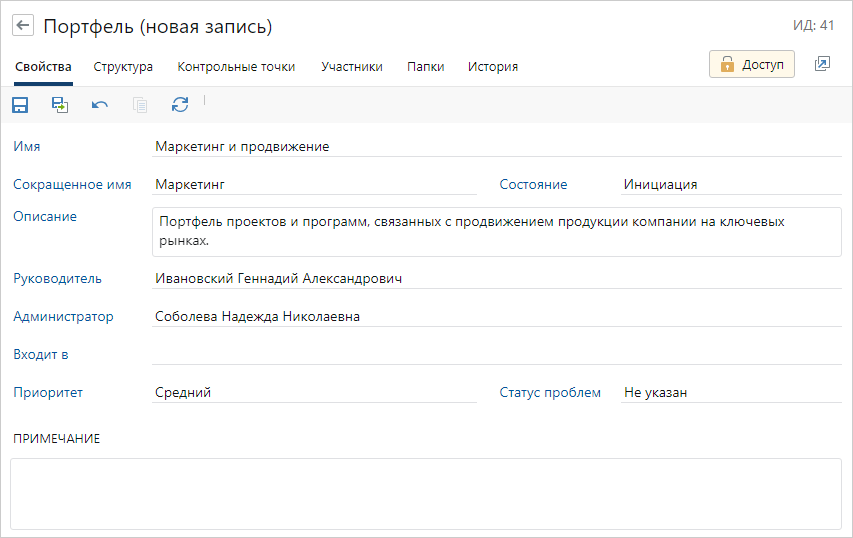The width and height of the screenshot is (853, 538).
Task: Open the Статус проблем field showing Не указан
Action: [730, 393]
